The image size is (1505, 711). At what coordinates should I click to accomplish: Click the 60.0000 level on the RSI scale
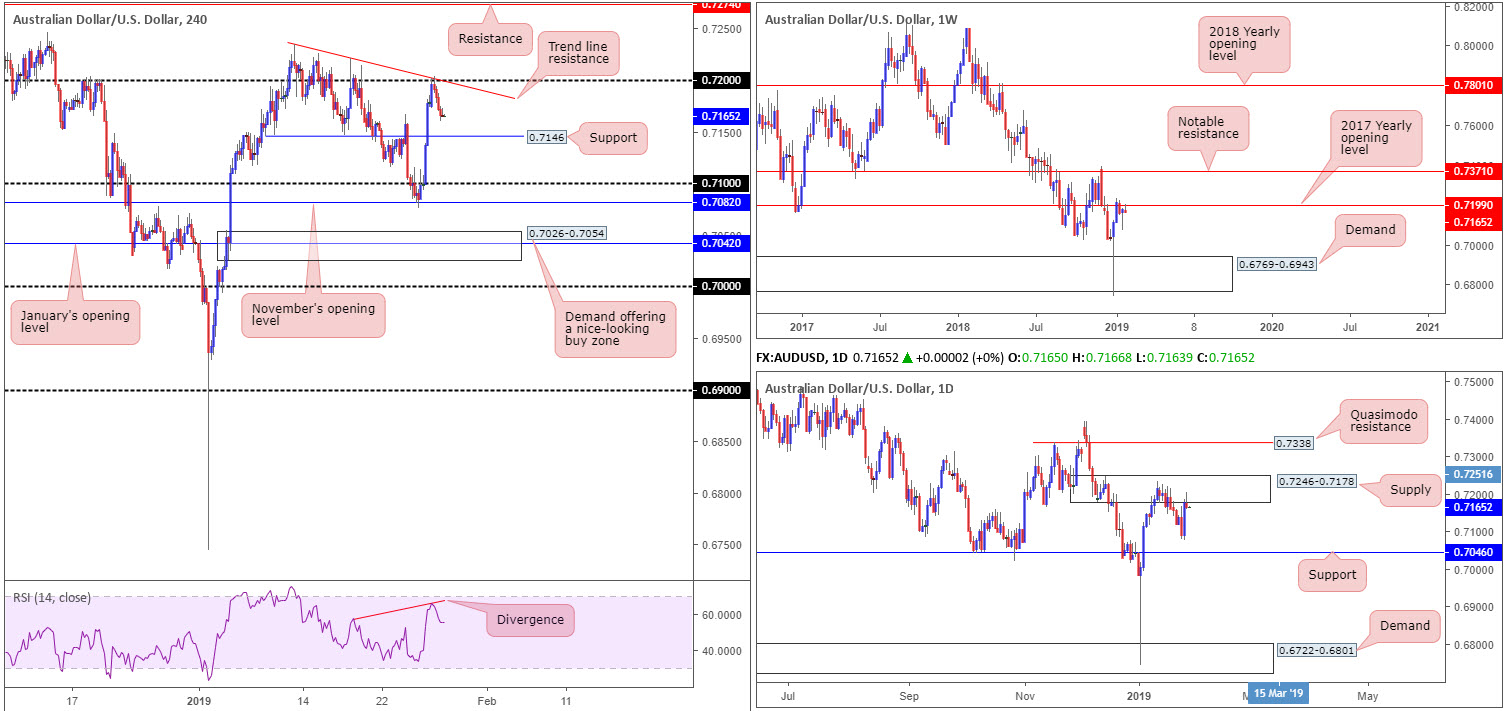720,615
